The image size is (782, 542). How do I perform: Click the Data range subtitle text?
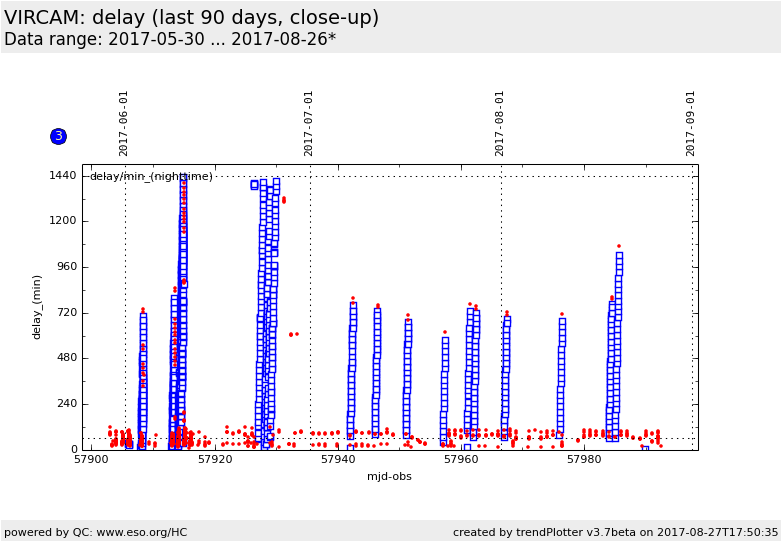(170, 40)
